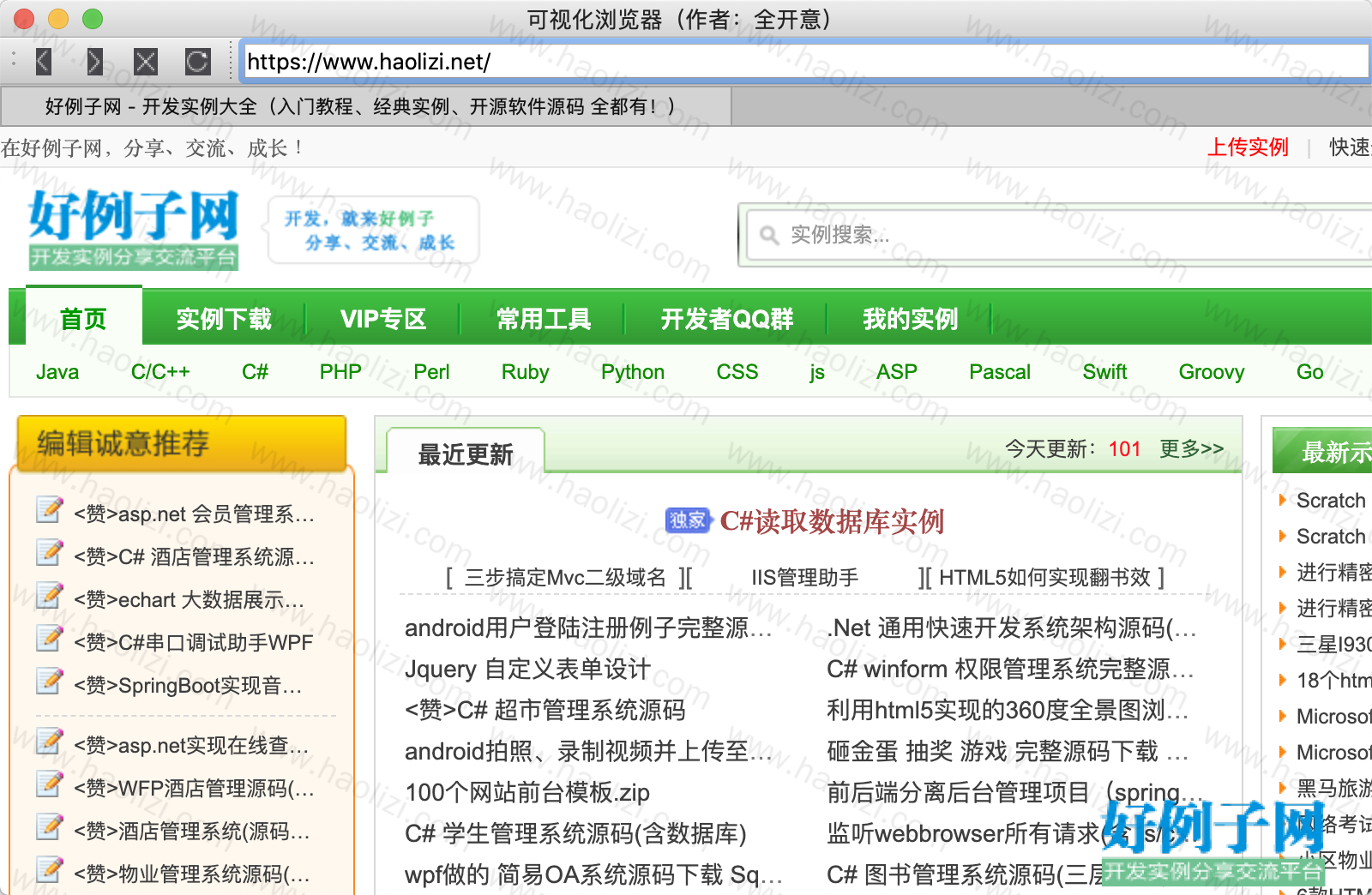Viewport: 1372px width, 895px height.
Task: Open 砸金蛋 抽奖 游戏 完整源码下载 entry
Action: [x=1008, y=752]
